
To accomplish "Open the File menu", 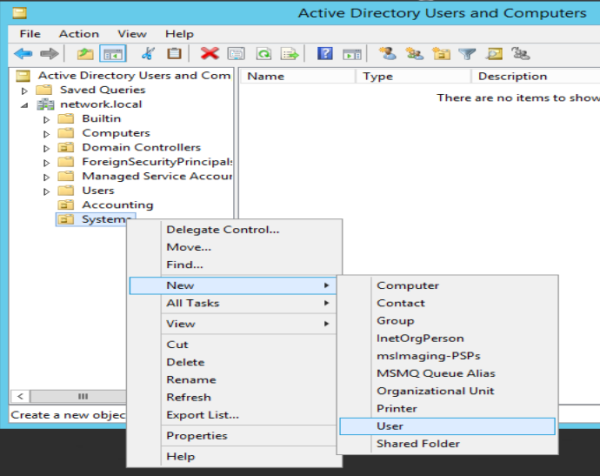I will 30,34.
